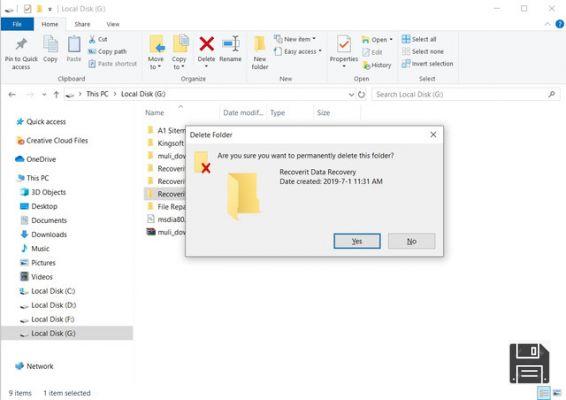The width and height of the screenshot is (566, 400).
Task: Click This PC in address bar
Action: pos(97,94)
